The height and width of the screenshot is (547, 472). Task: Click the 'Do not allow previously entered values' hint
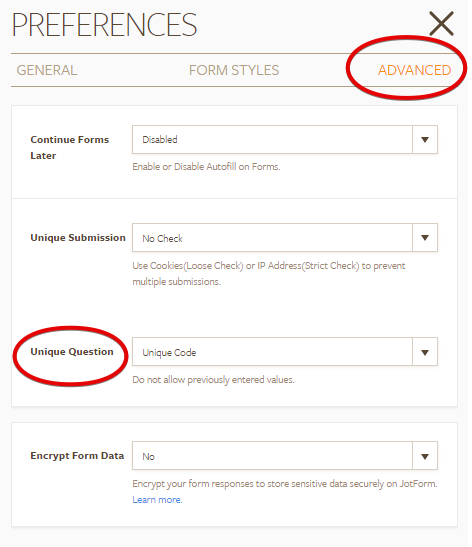click(213, 380)
